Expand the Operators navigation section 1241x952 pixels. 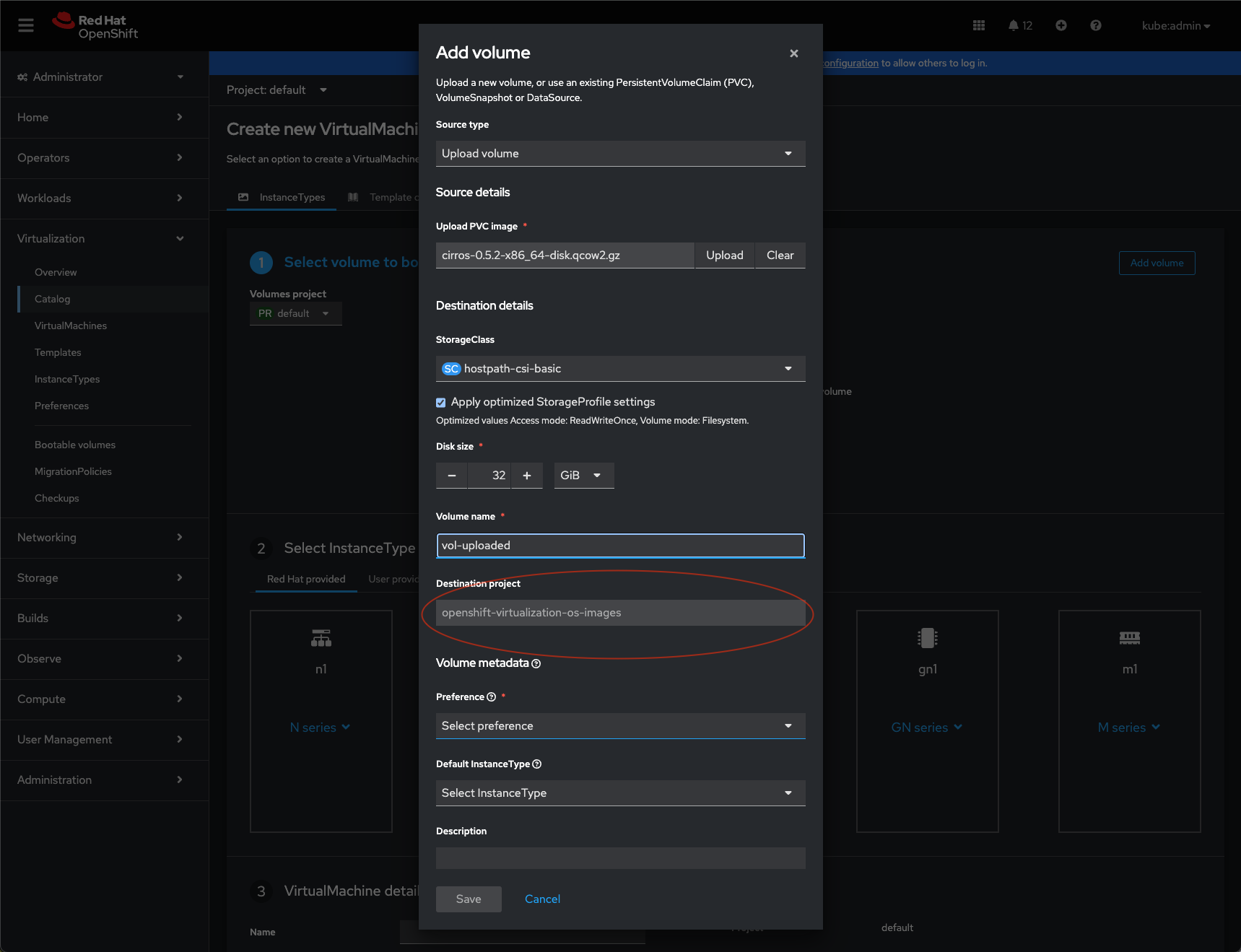point(105,158)
